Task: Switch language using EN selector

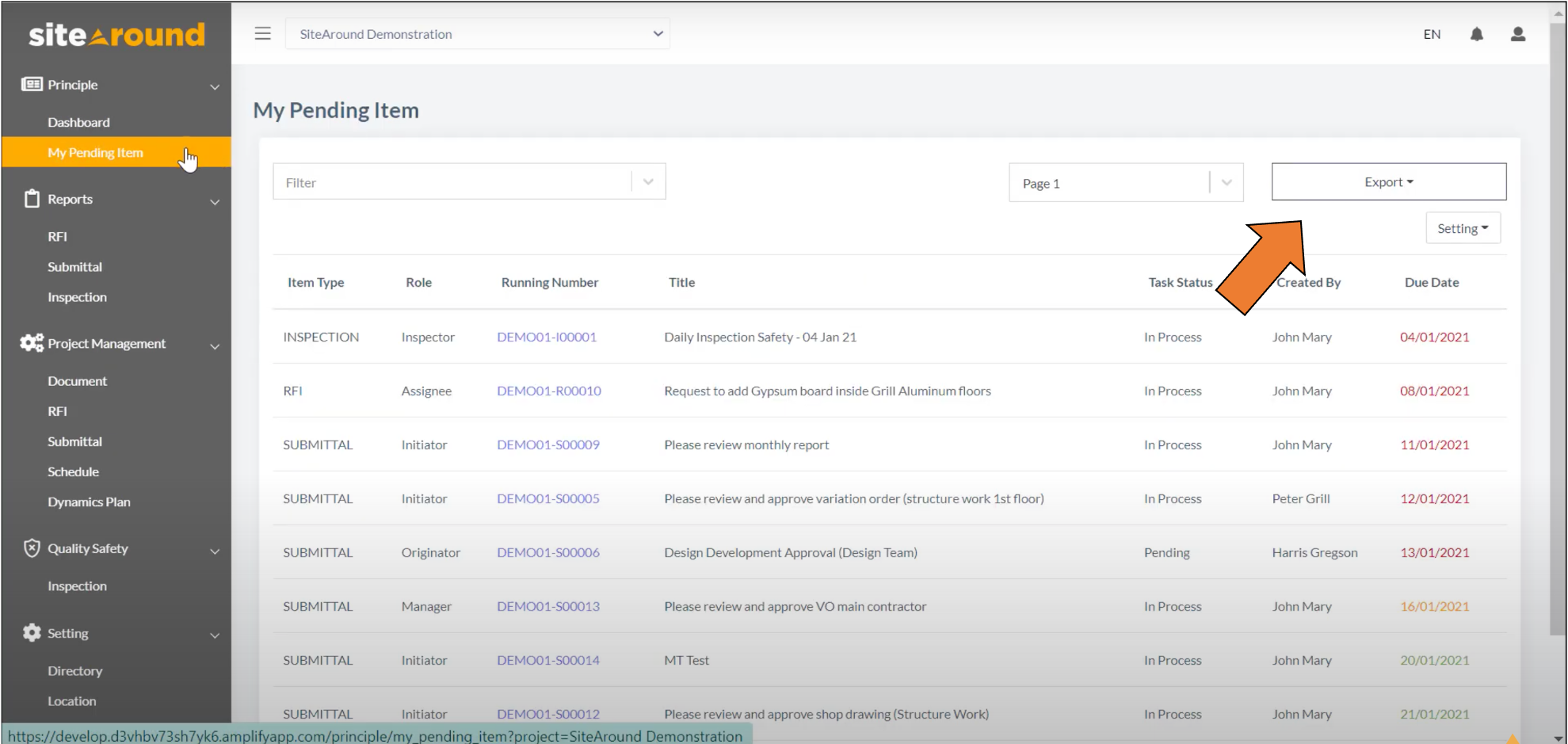Action: [1431, 34]
